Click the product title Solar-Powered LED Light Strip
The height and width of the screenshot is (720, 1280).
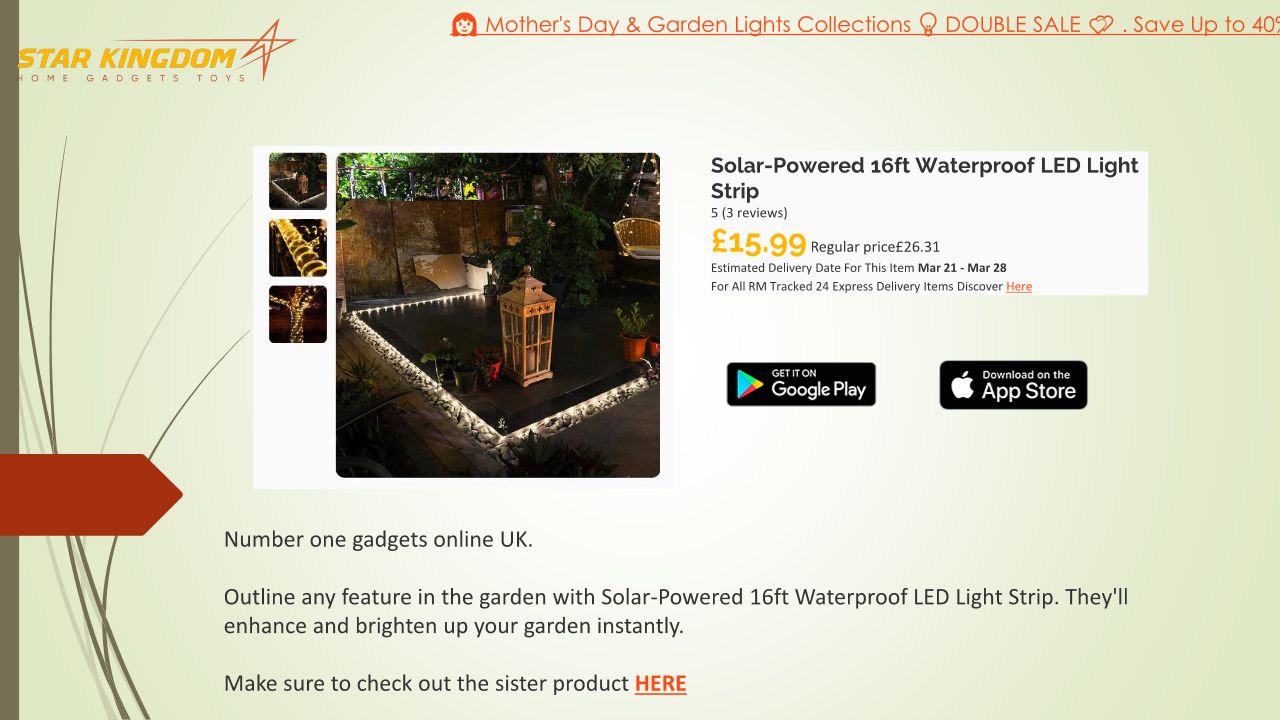coord(925,178)
